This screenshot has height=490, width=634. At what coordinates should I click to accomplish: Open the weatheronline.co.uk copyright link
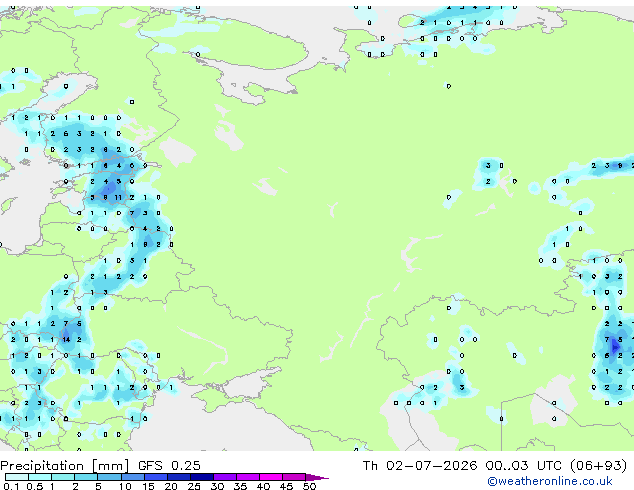pos(550,481)
